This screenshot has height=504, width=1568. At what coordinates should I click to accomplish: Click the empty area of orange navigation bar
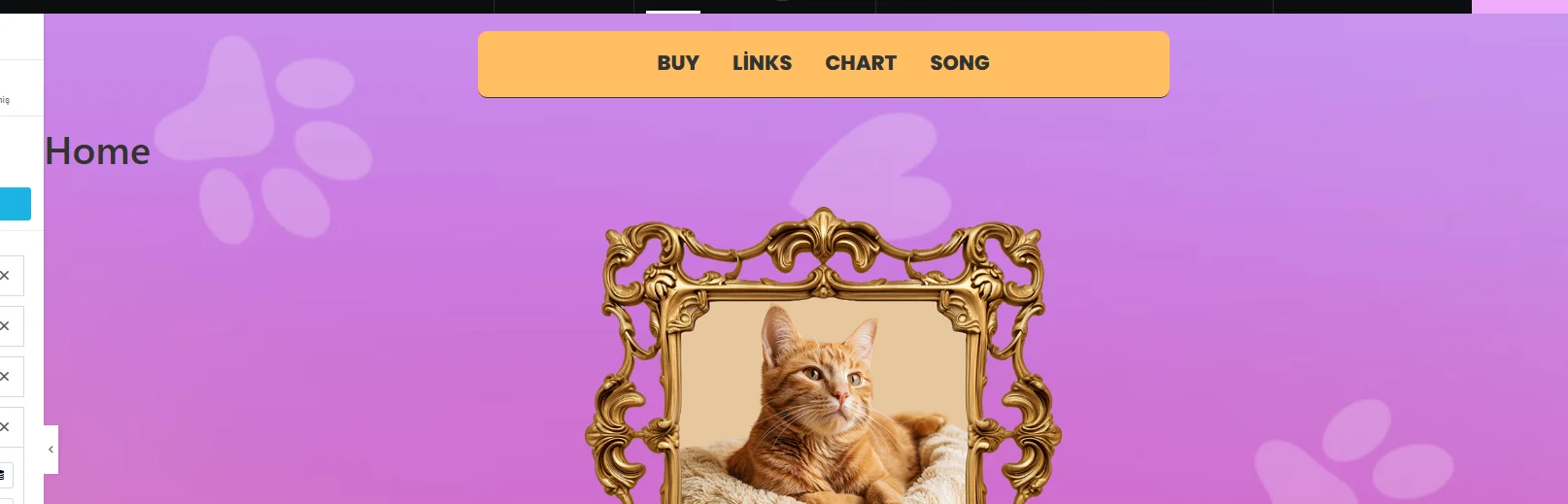(x=1078, y=64)
